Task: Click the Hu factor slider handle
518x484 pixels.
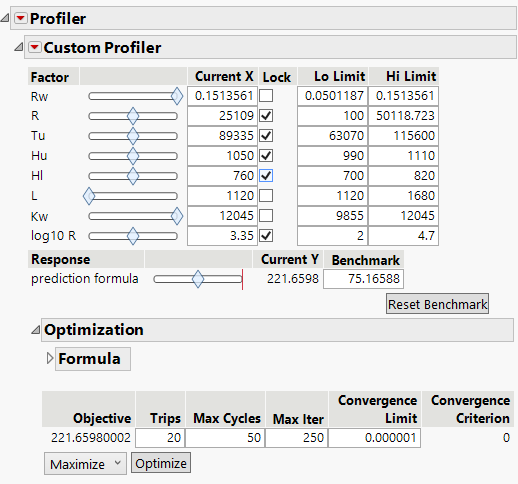Action: pos(133,156)
